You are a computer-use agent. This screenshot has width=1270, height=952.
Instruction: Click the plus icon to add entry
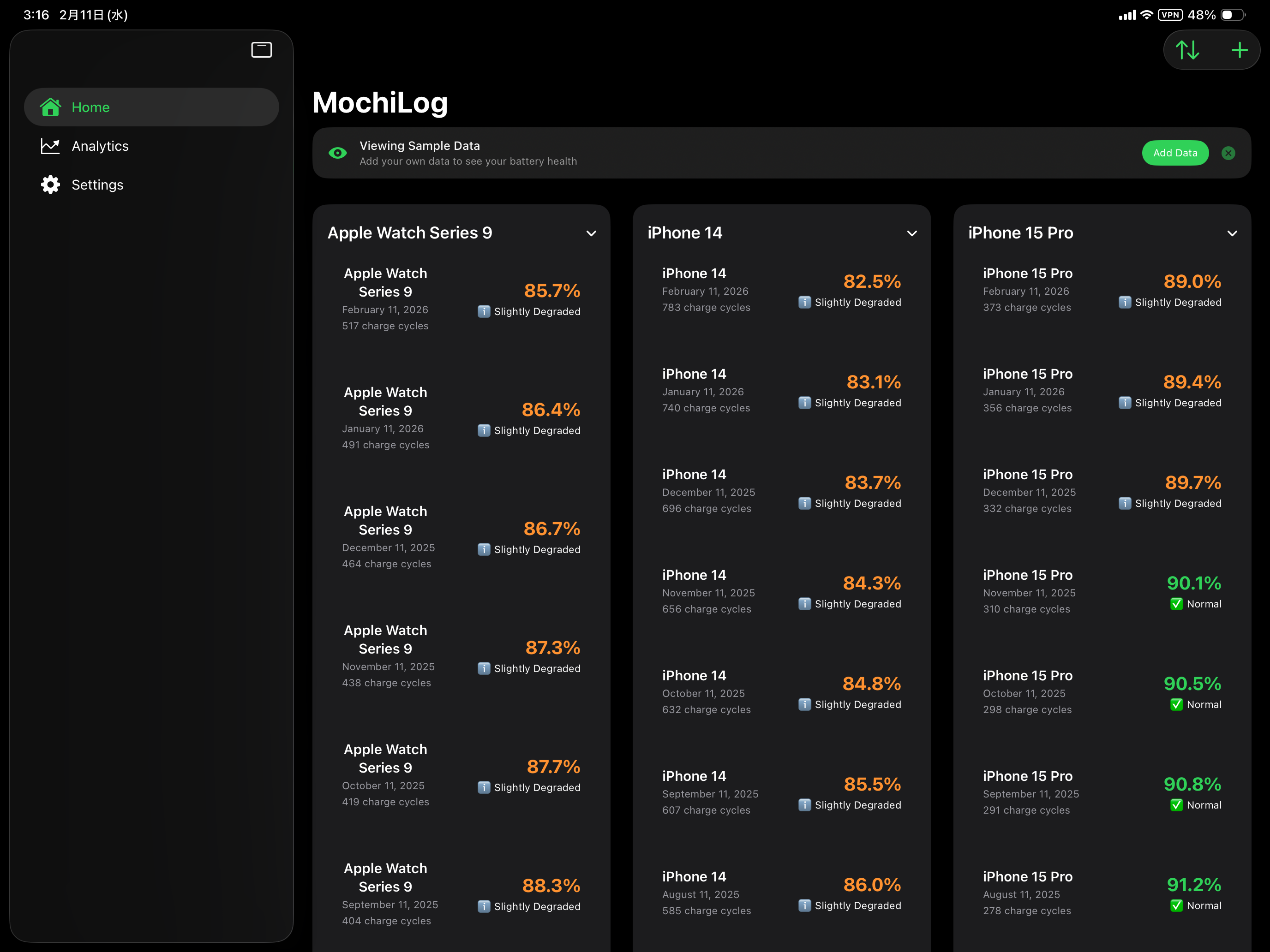tap(1240, 50)
